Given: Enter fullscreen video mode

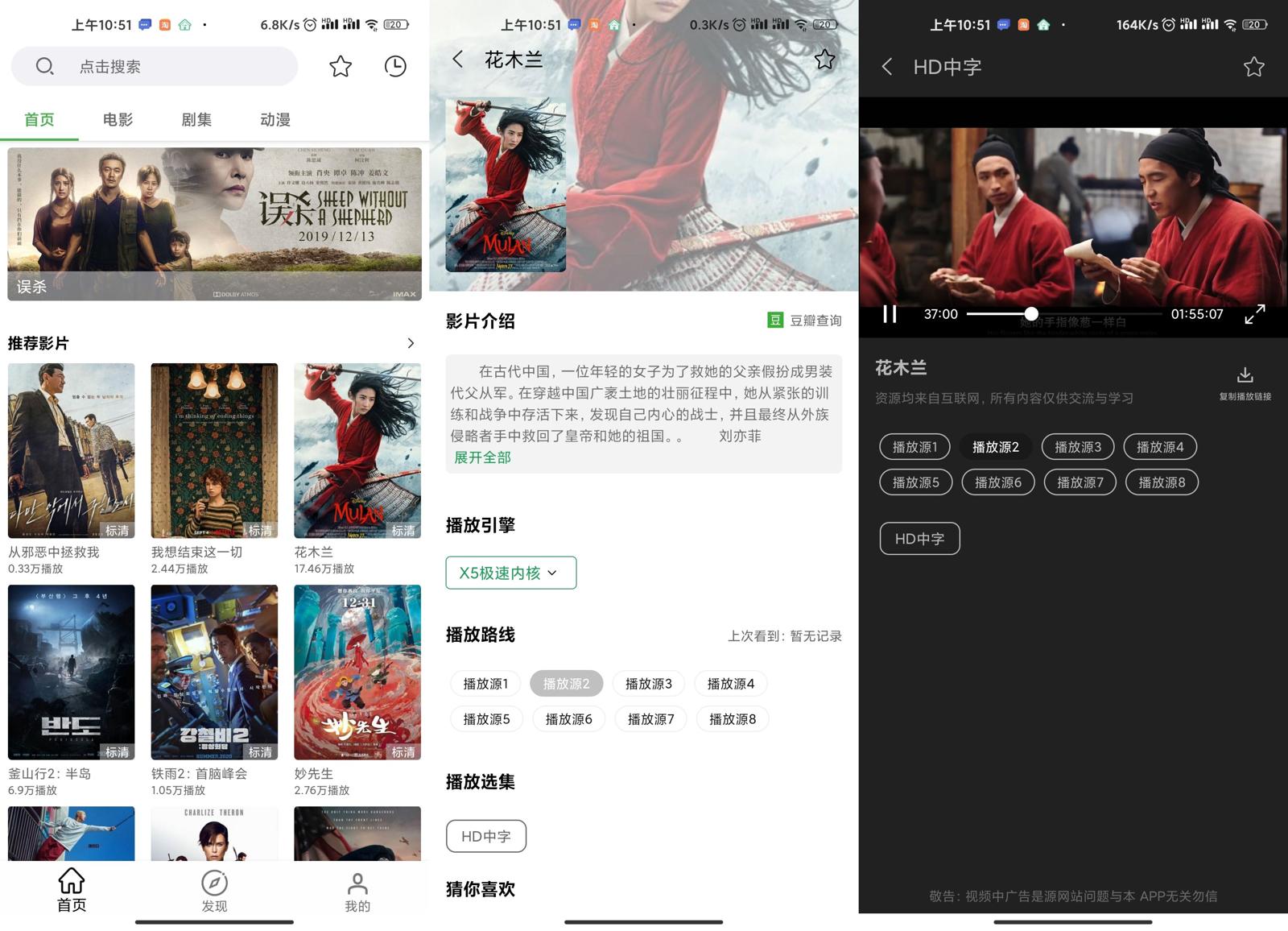Looking at the screenshot, I should 1254,314.
